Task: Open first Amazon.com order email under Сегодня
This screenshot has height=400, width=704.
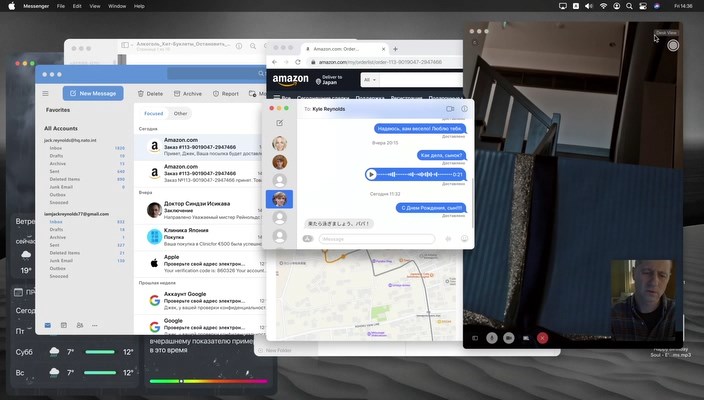Action: (200, 147)
